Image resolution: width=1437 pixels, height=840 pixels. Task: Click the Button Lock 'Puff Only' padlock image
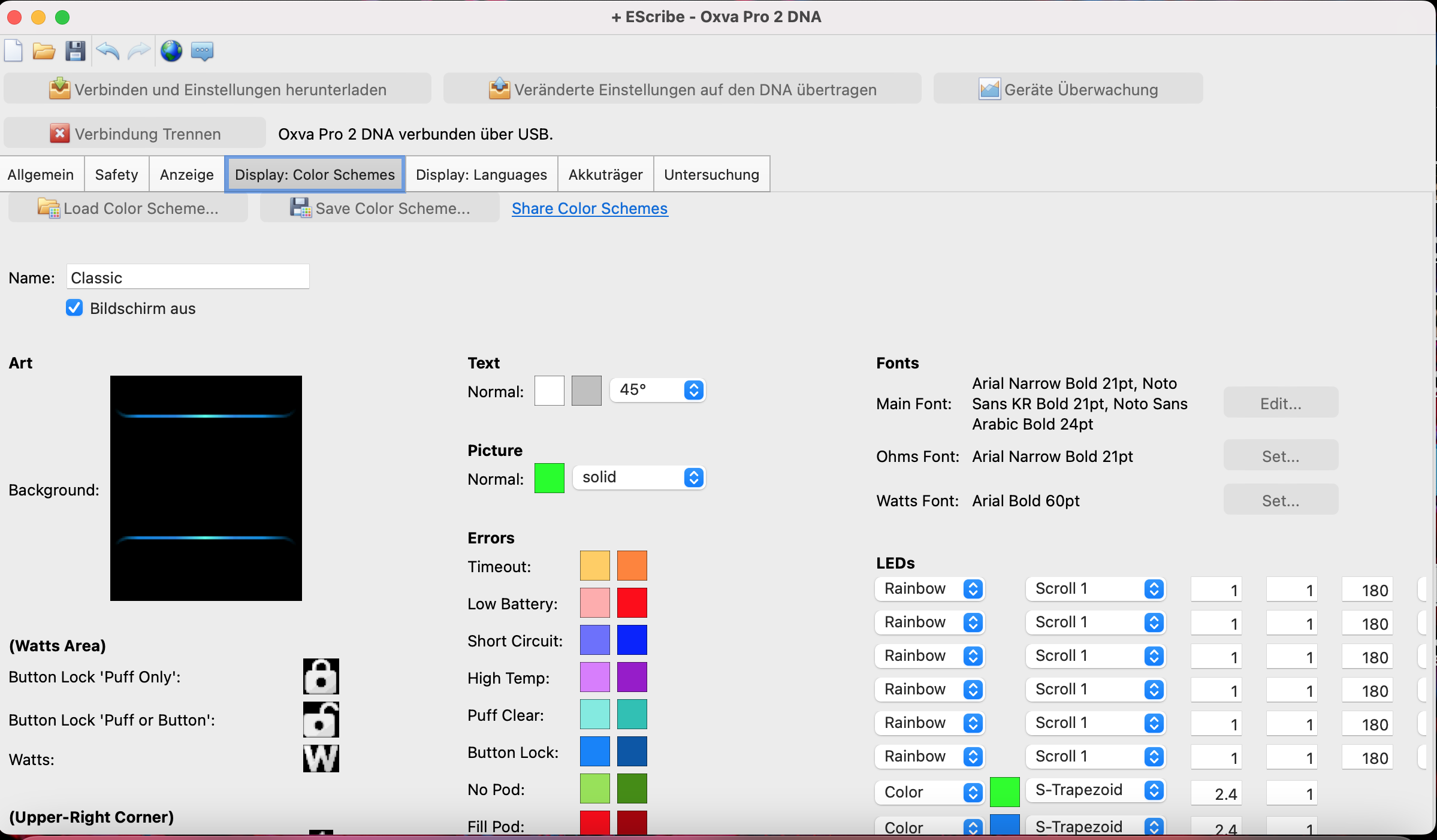(x=321, y=676)
